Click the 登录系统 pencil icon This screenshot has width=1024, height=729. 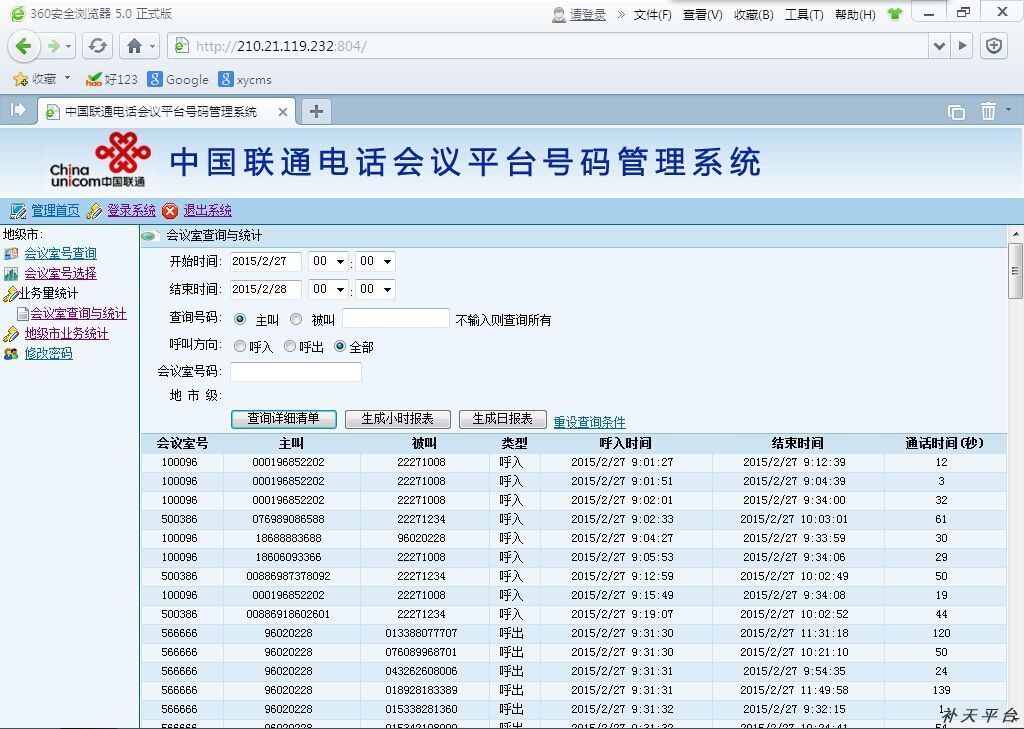[94, 210]
